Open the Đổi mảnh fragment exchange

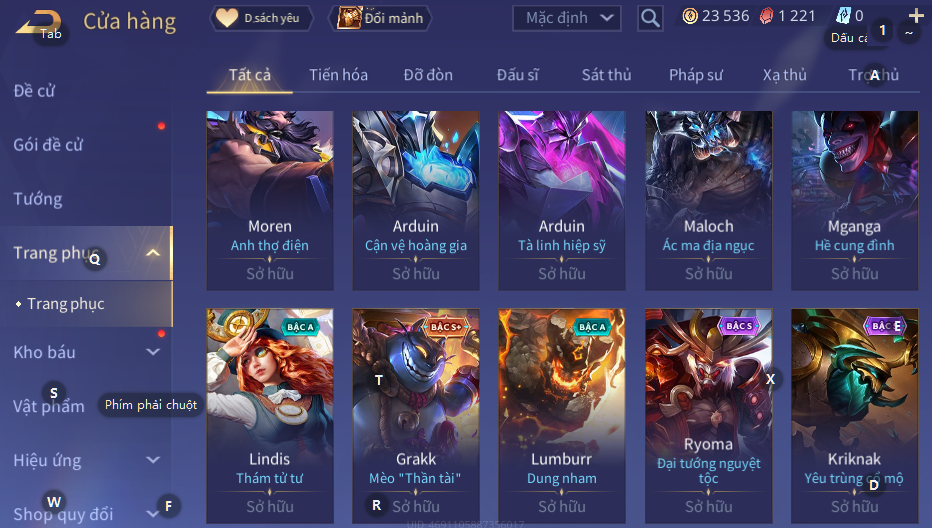[x=380, y=18]
